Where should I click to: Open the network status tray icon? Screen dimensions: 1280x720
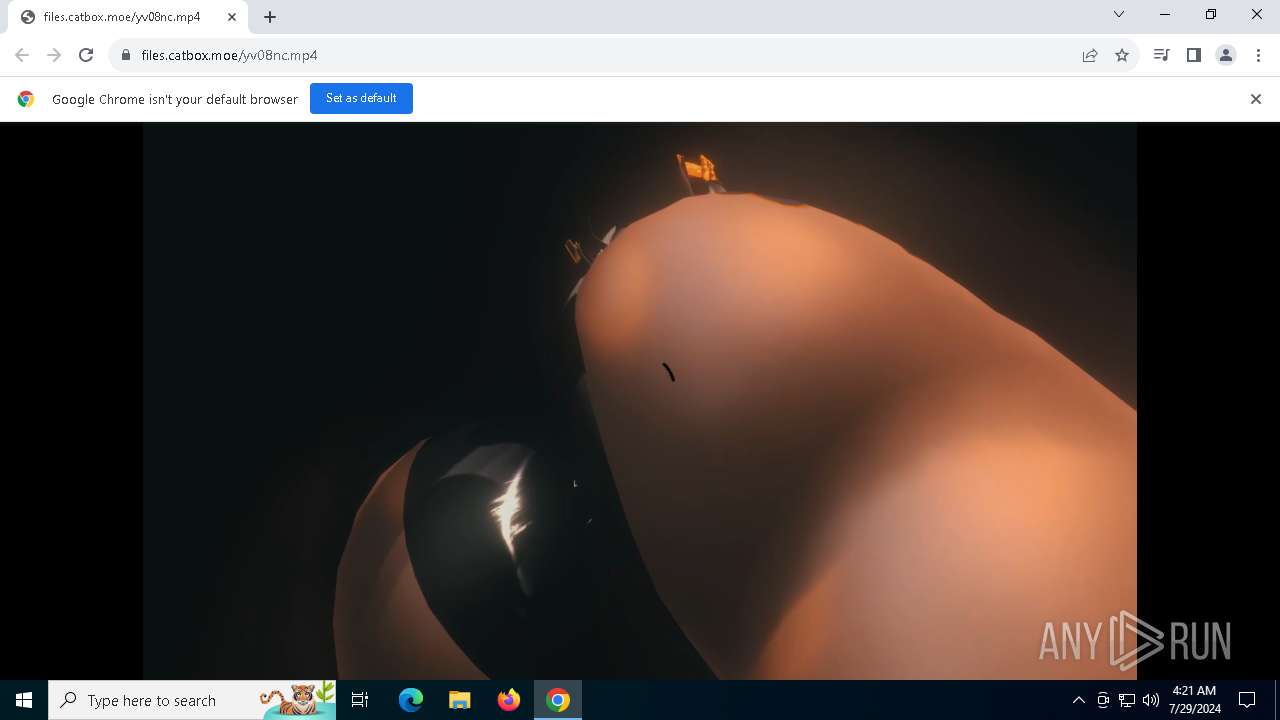(x=1127, y=700)
